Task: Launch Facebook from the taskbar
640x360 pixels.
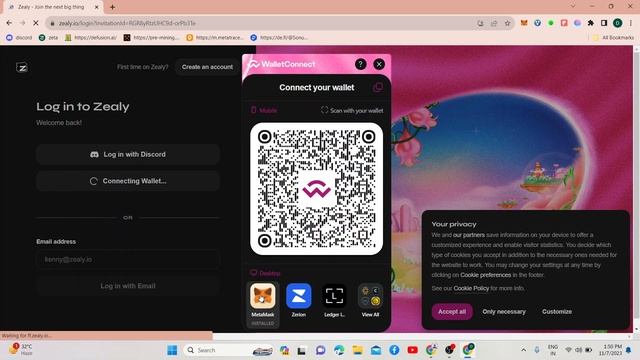Action: pyautogui.click(x=394, y=350)
